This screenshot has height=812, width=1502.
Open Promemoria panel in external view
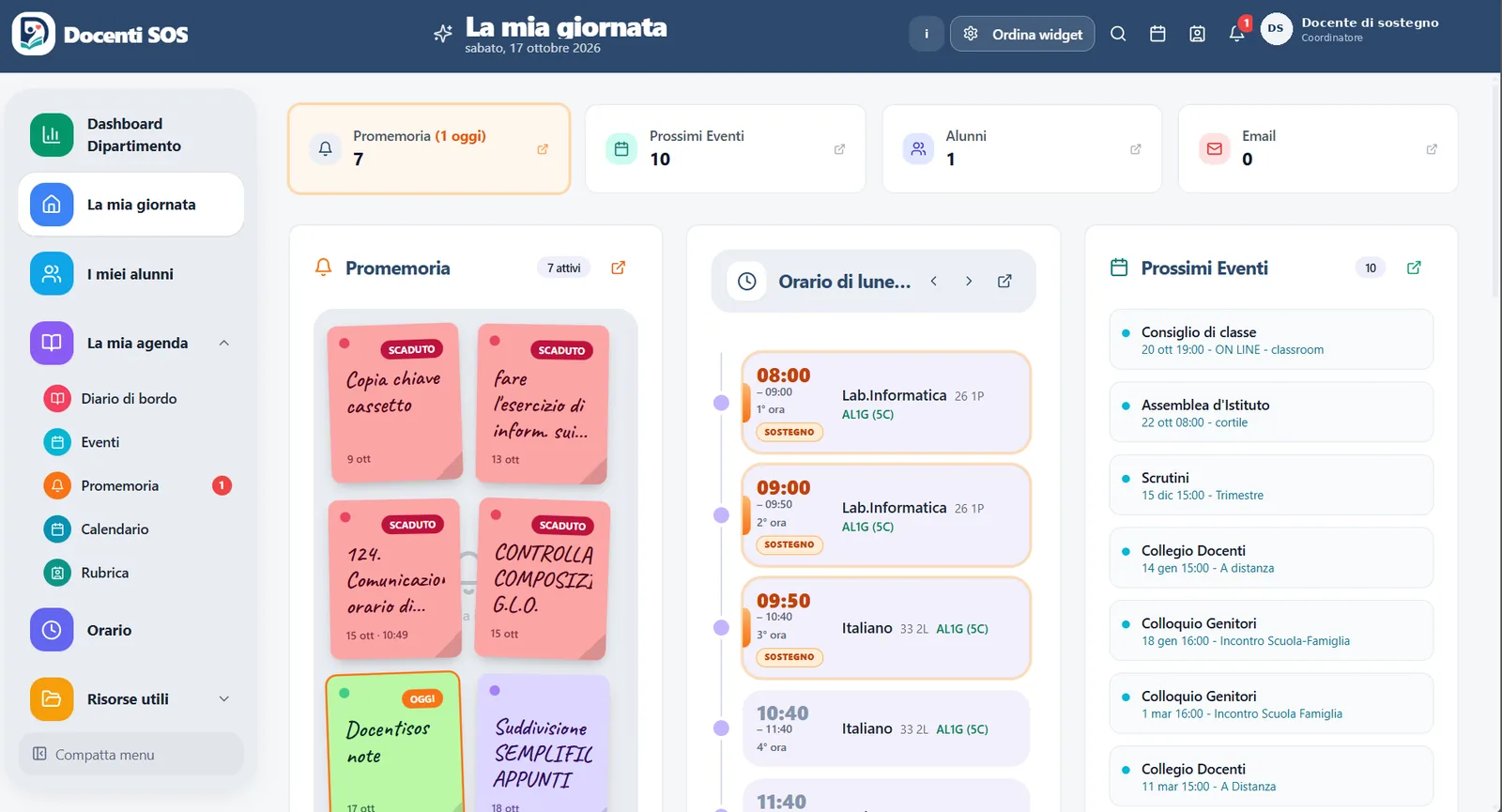pyautogui.click(x=618, y=268)
